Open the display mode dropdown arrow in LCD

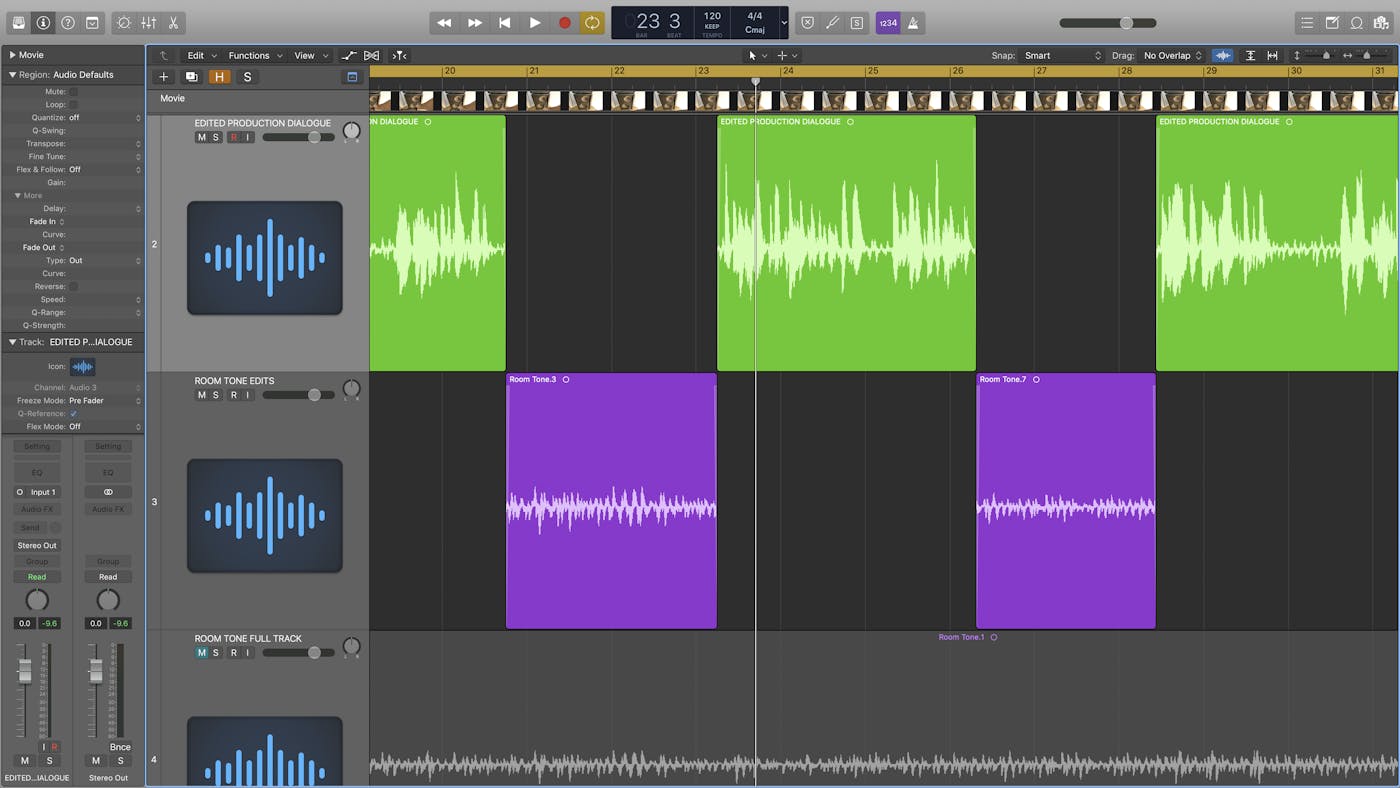pyautogui.click(x=784, y=22)
